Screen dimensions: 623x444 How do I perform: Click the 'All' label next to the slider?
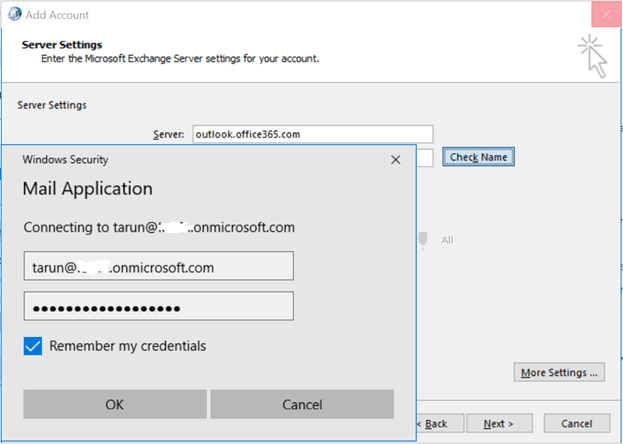point(447,240)
